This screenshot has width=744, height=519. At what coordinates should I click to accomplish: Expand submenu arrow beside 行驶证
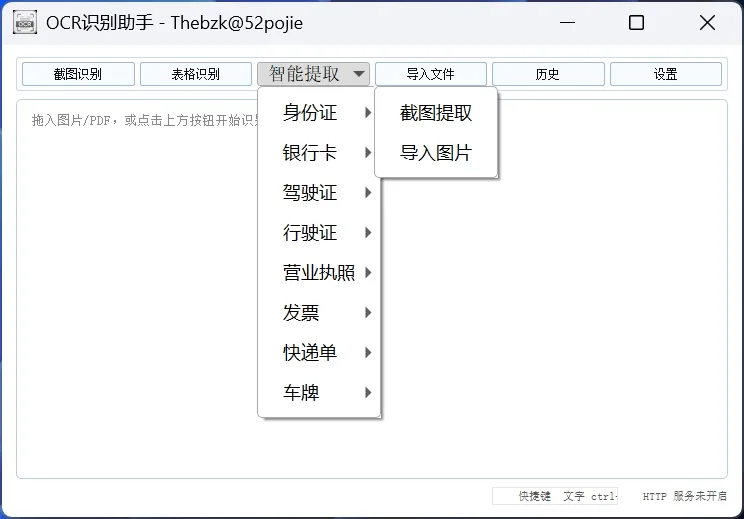[x=368, y=232]
